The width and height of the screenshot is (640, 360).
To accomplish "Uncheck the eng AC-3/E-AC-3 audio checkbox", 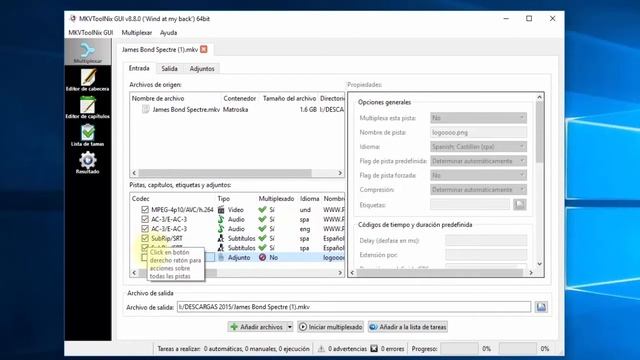I will [144, 229].
